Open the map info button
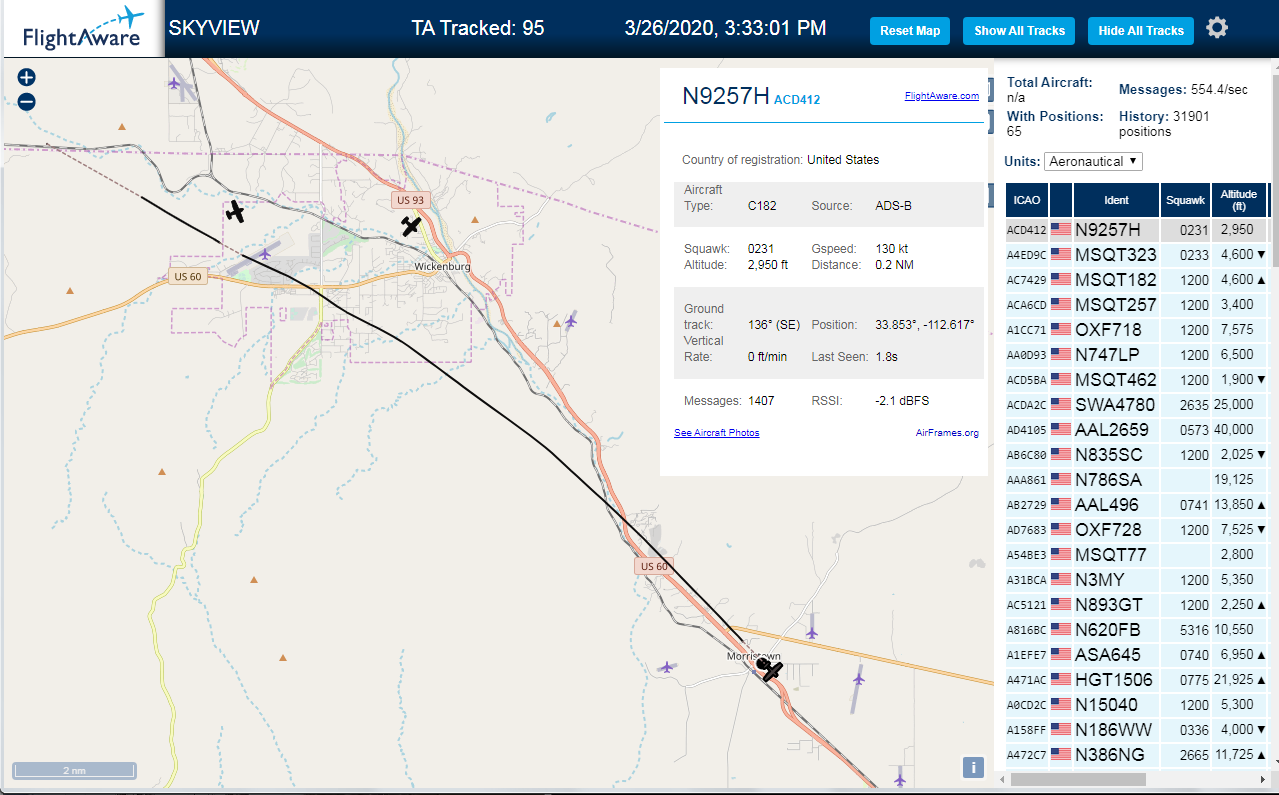The width and height of the screenshot is (1279, 795). (972, 767)
